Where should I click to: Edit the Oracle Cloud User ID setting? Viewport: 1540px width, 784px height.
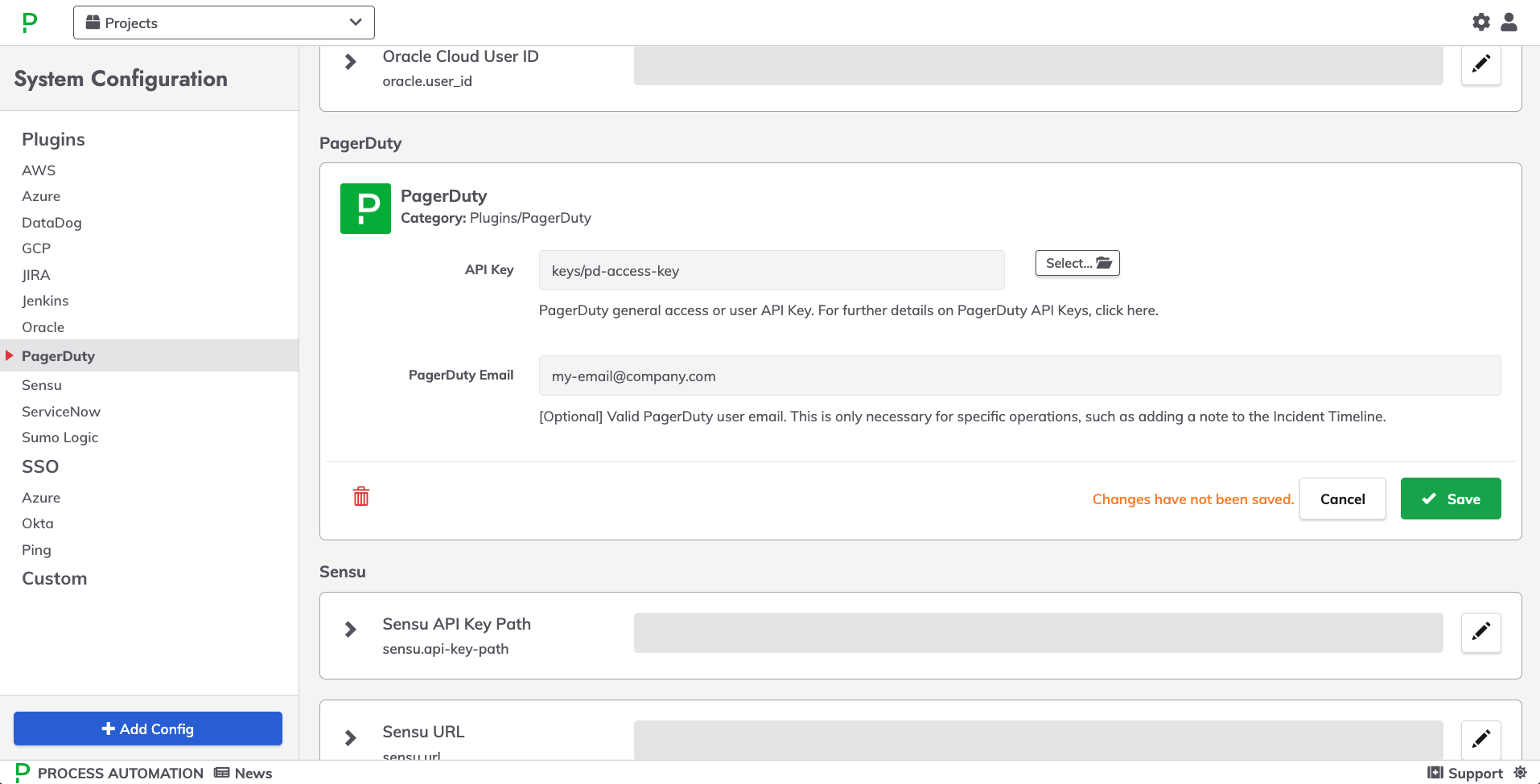click(x=1481, y=64)
